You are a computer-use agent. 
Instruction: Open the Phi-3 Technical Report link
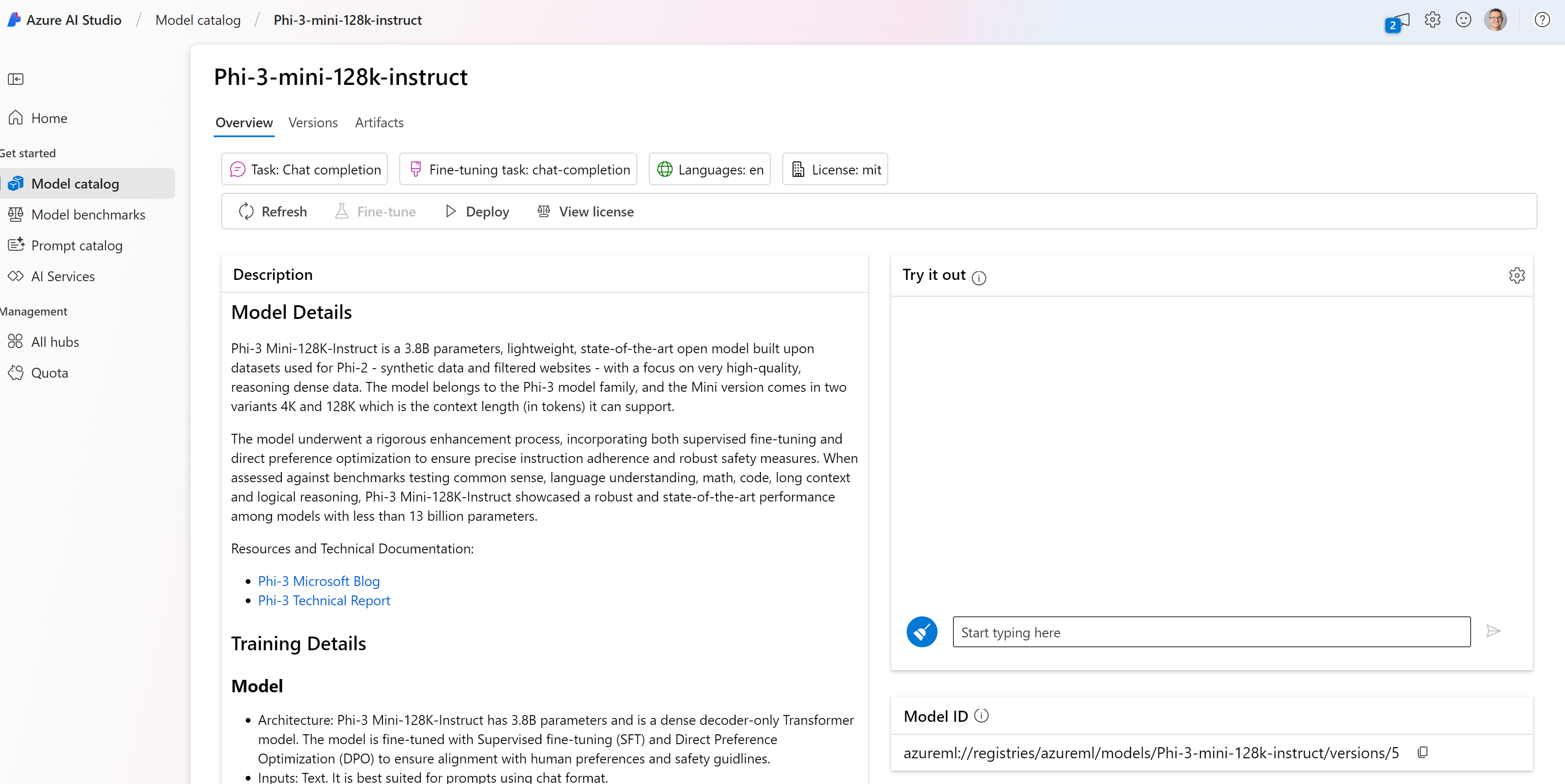click(323, 600)
